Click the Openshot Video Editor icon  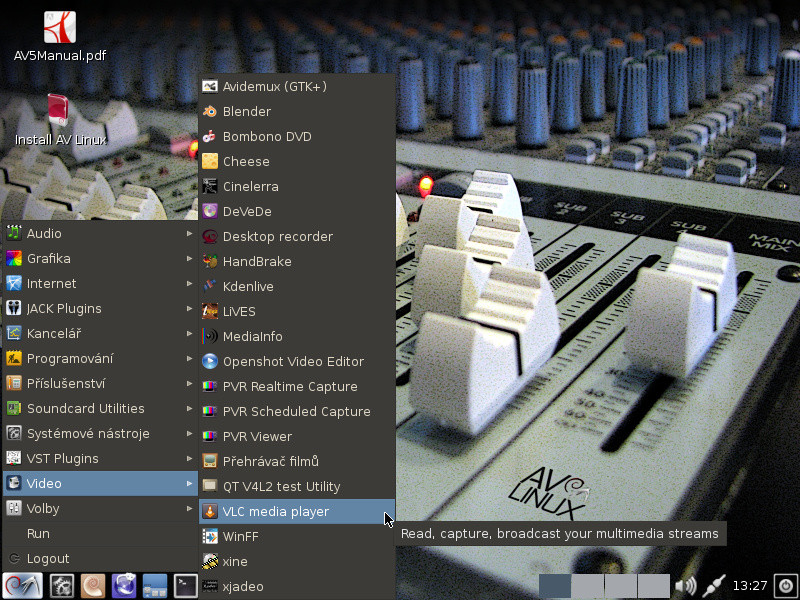point(210,361)
